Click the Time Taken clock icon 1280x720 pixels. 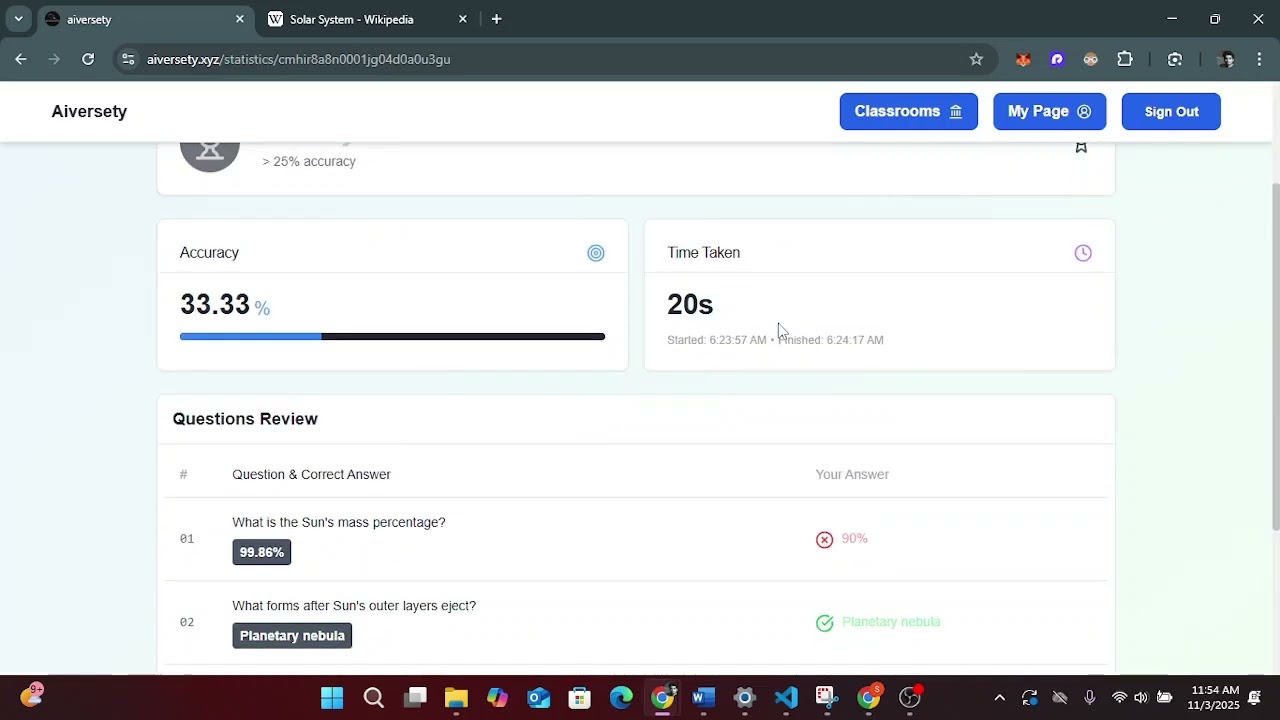coord(1083,253)
